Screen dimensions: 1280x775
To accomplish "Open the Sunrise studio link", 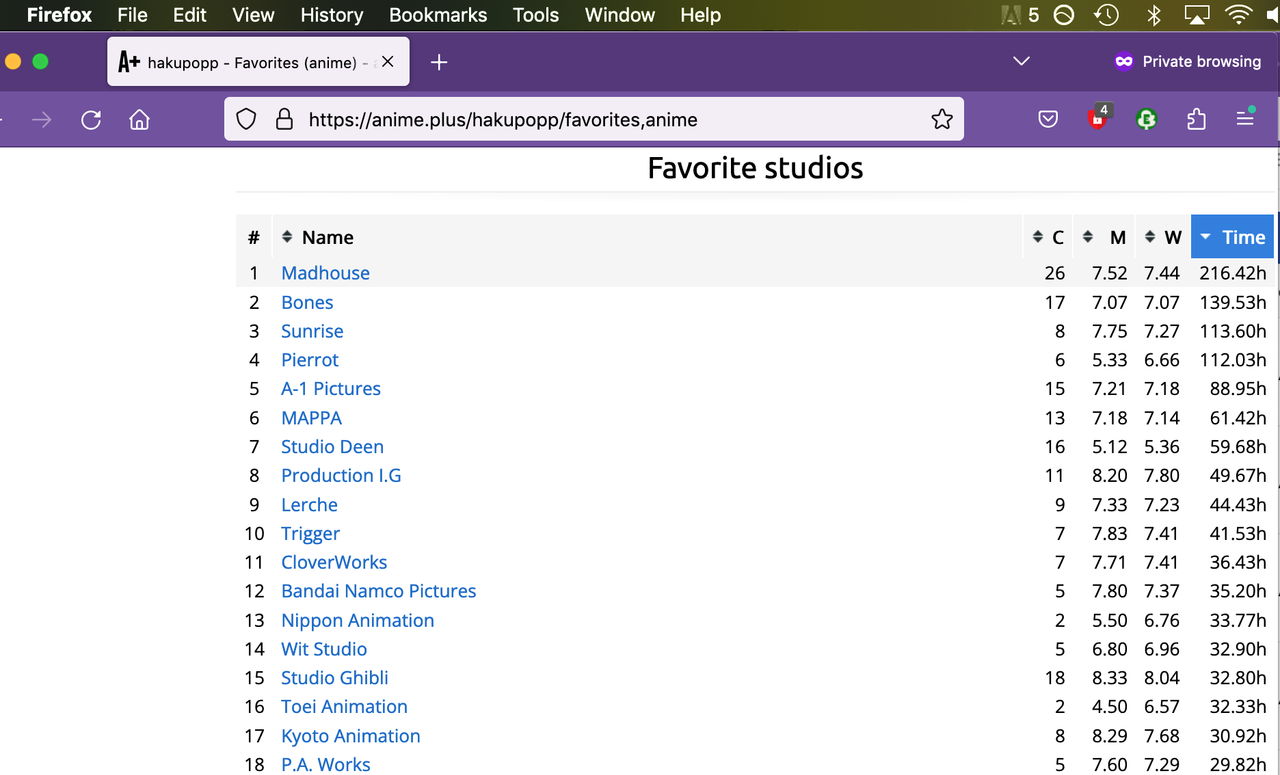I will point(312,331).
